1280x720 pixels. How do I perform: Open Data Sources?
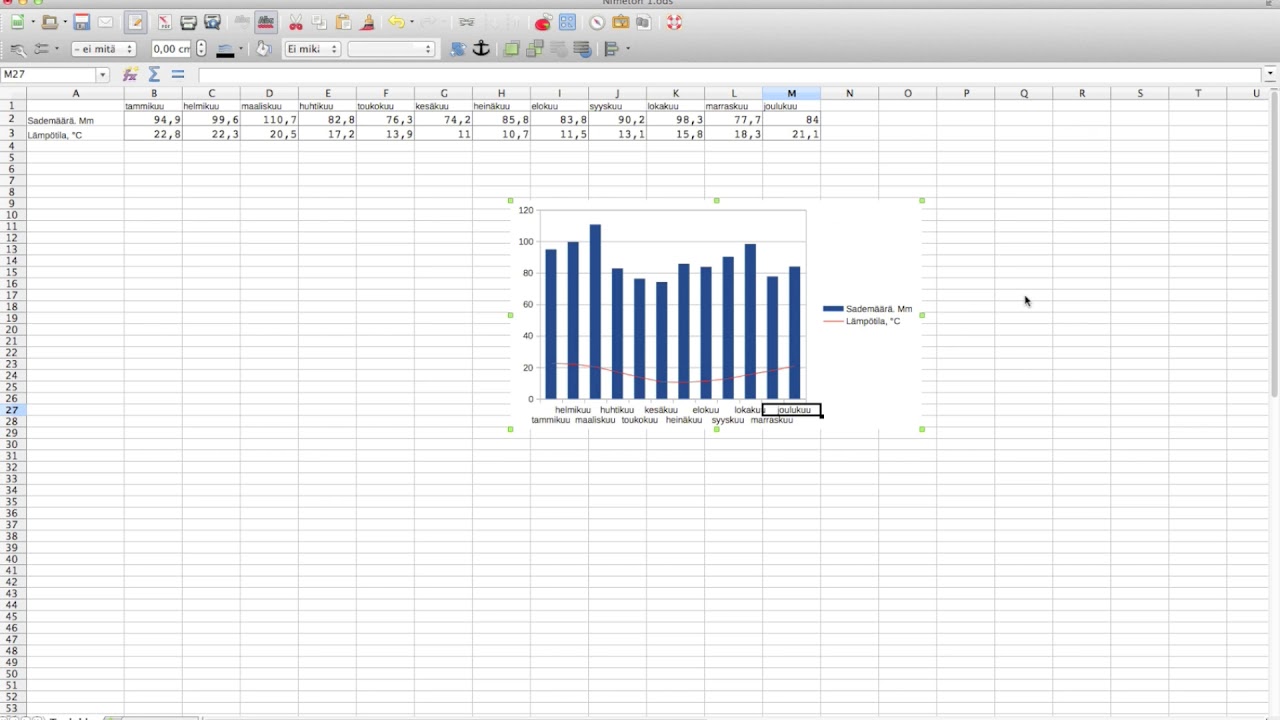click(643, 22)
